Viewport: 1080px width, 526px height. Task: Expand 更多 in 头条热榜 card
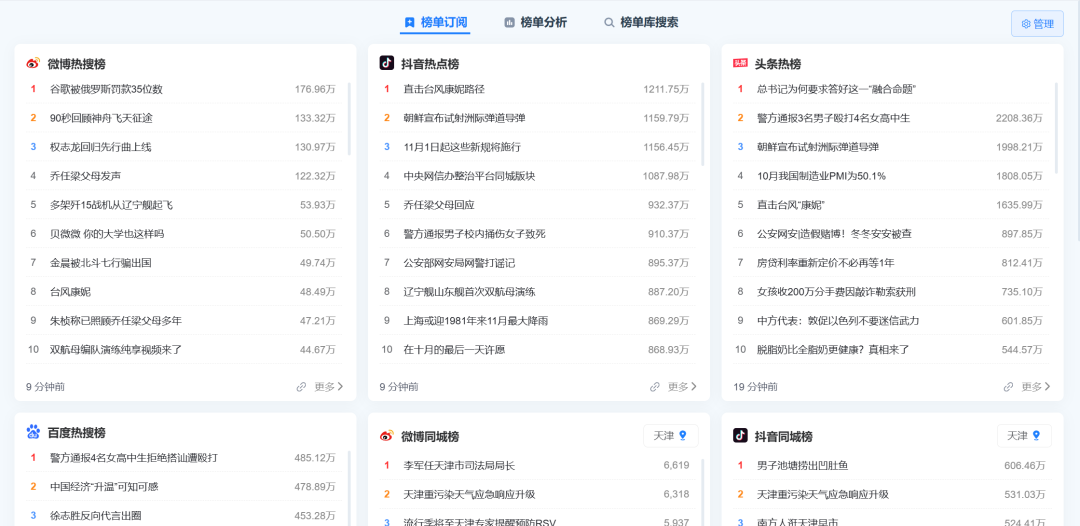(1037, 387)
